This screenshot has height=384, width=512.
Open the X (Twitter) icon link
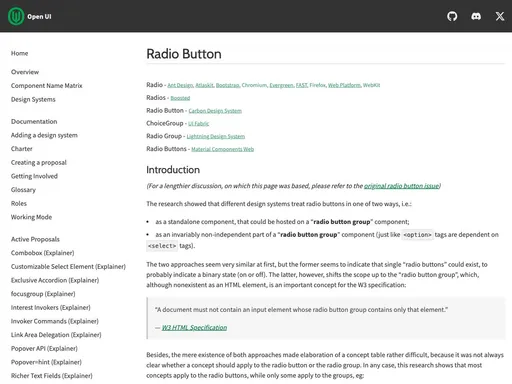[x=500, y=16]
